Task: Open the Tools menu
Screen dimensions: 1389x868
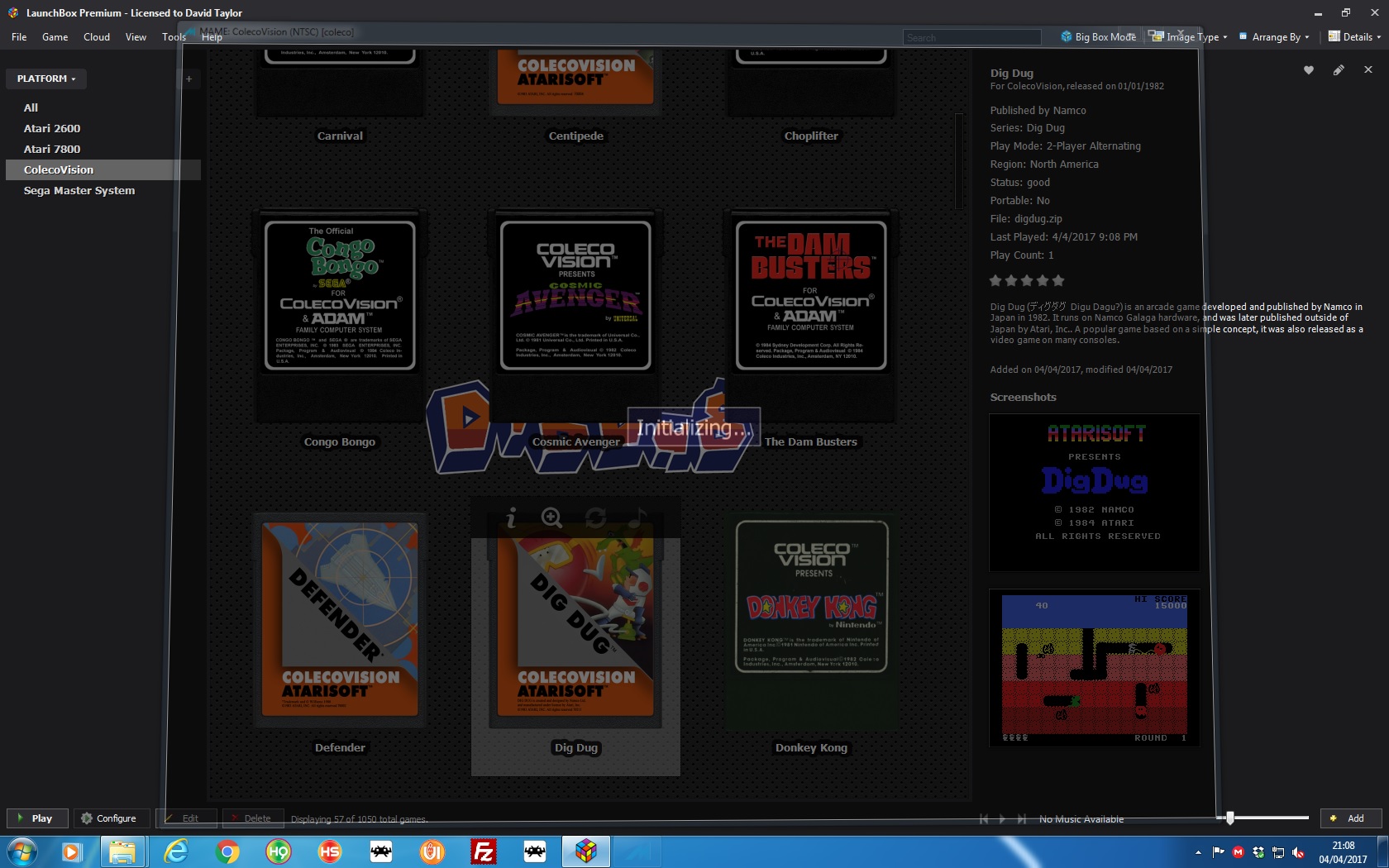Action: coord(174,36)
